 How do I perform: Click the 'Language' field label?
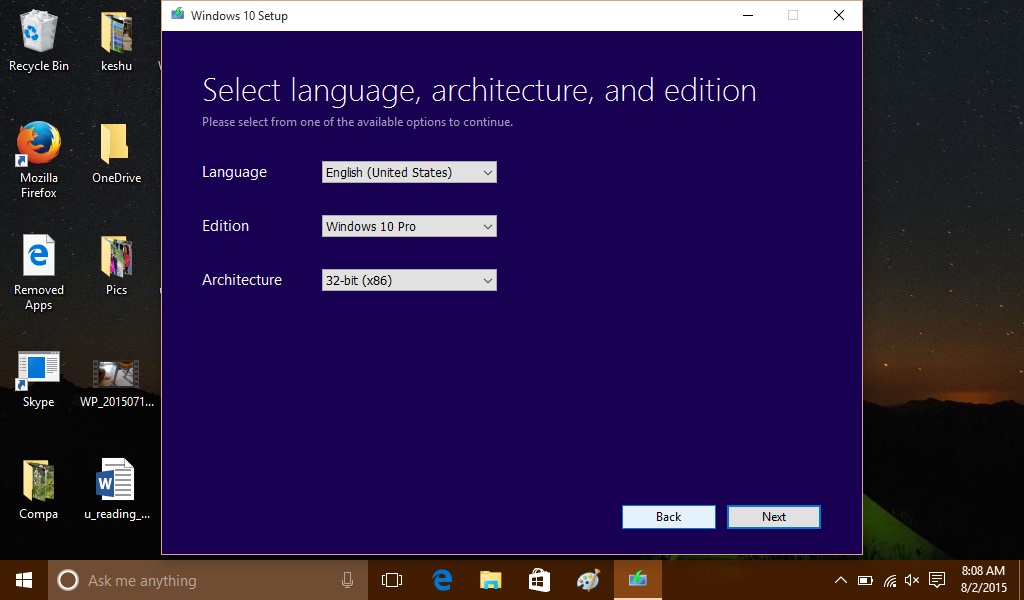coord(234,172)
